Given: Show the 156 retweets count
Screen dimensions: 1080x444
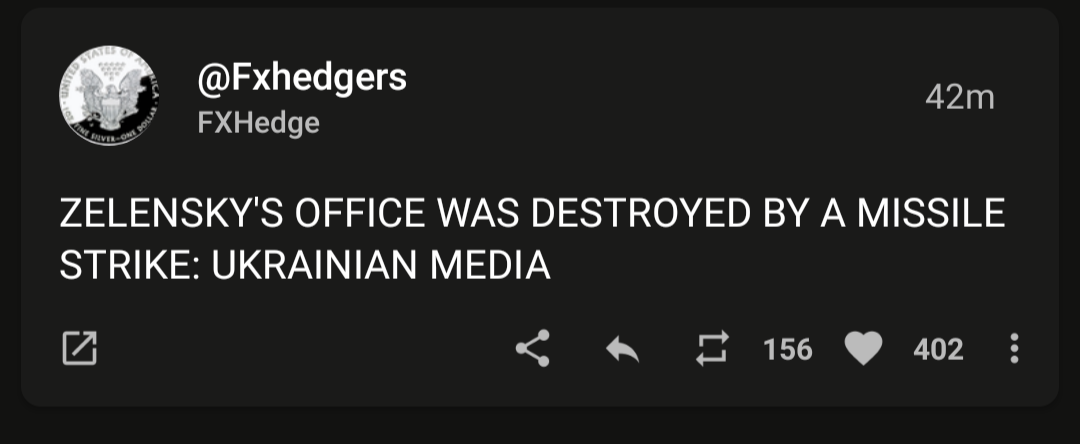Looking at the screenshot, I should click(x=787, y=350).
